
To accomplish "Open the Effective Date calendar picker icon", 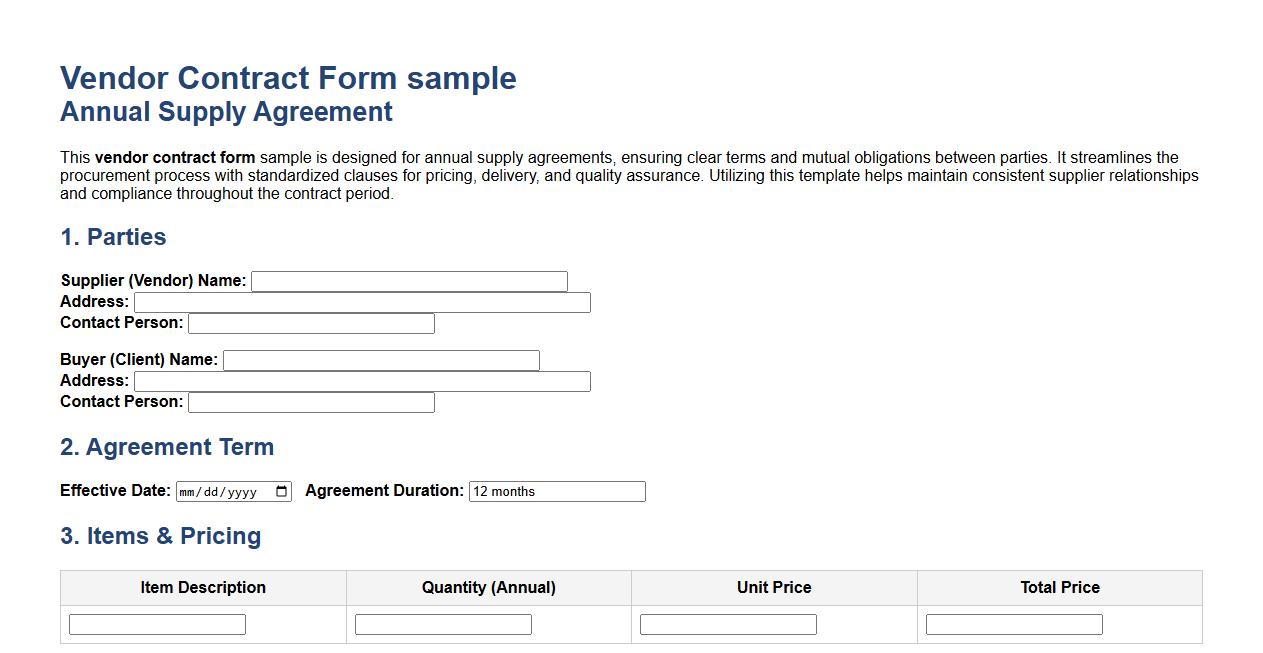I will (x=283, y=491).
